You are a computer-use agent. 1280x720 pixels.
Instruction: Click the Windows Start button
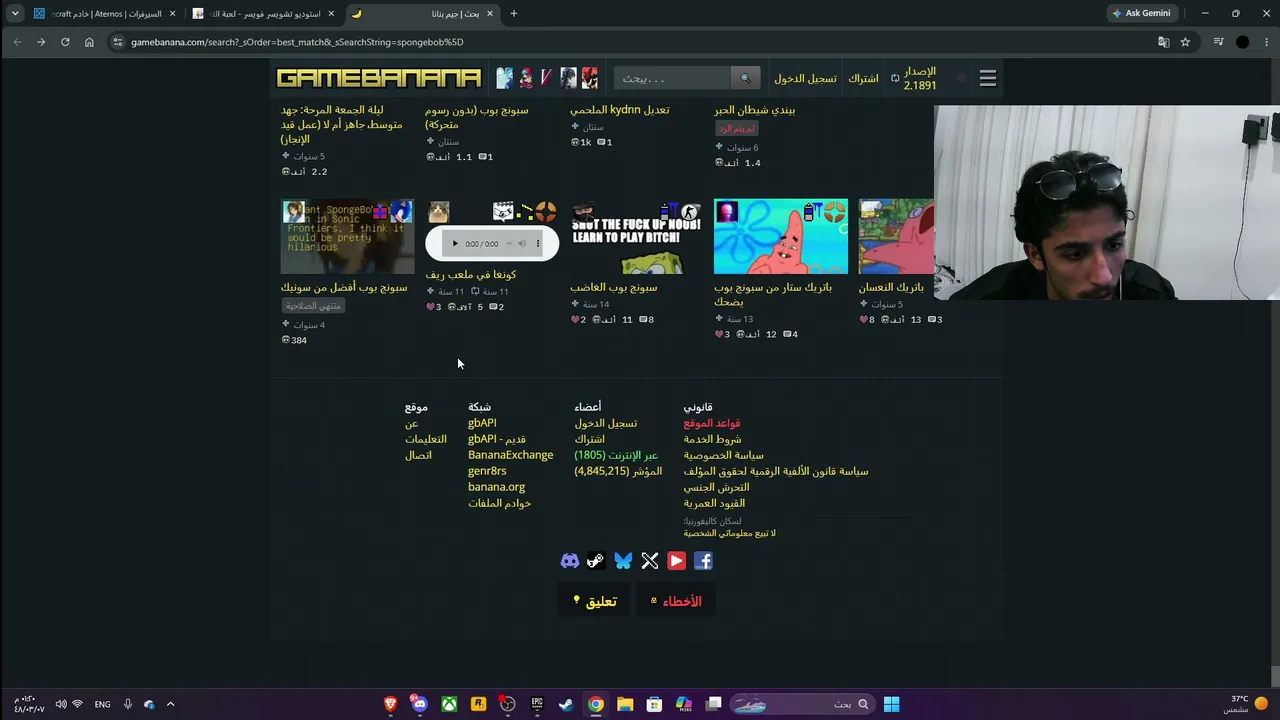point(891,704)
